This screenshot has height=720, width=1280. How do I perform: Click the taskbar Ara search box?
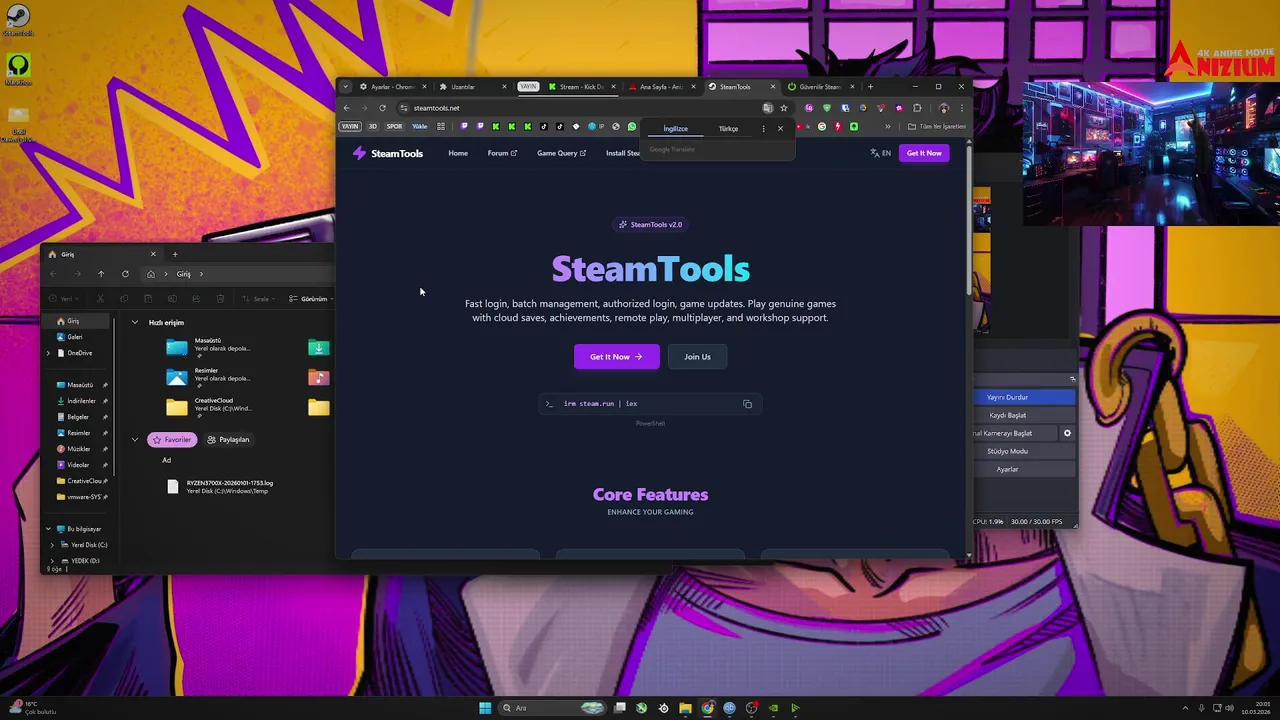552,708
